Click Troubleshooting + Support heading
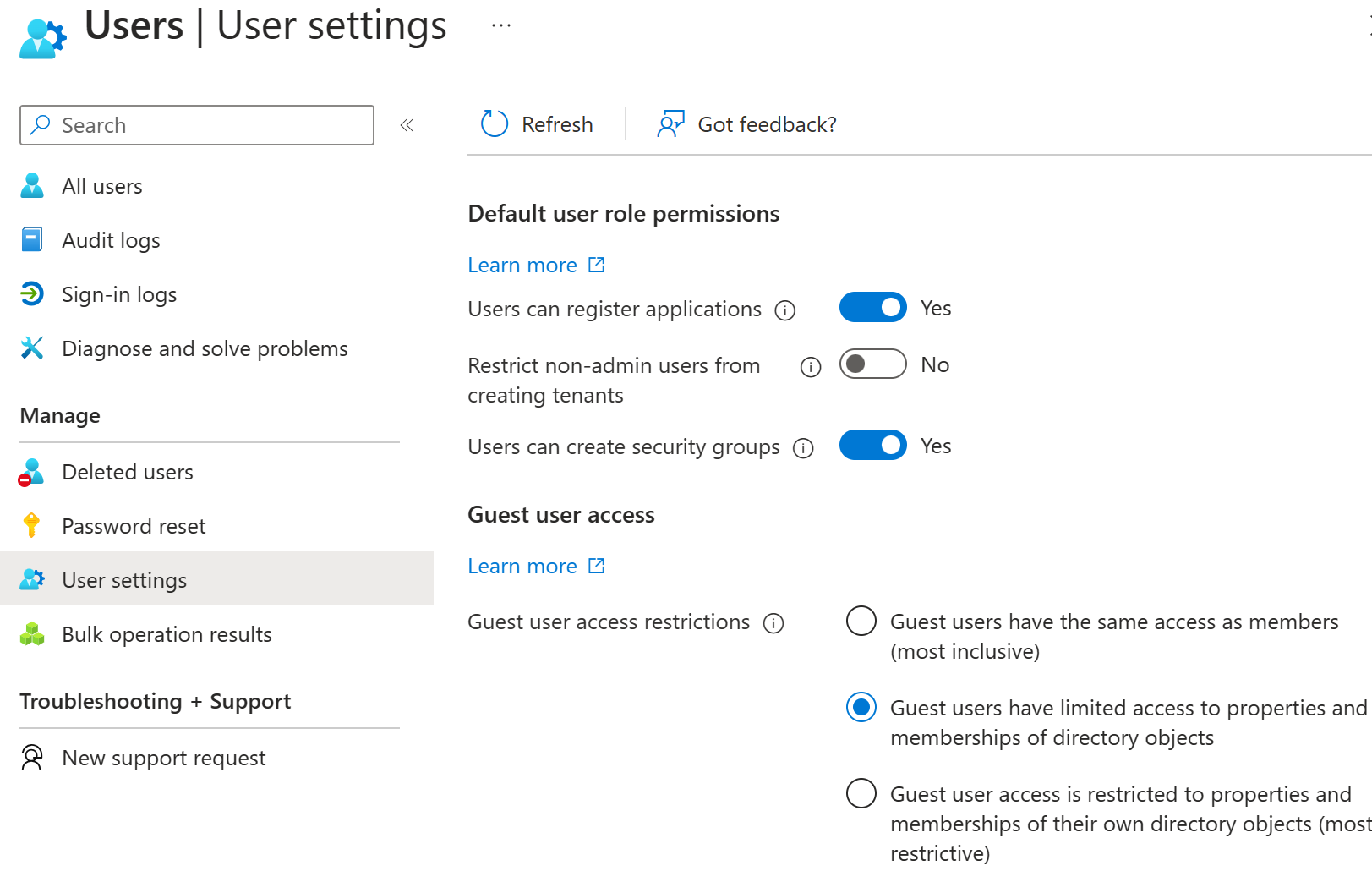 (156, 701)
